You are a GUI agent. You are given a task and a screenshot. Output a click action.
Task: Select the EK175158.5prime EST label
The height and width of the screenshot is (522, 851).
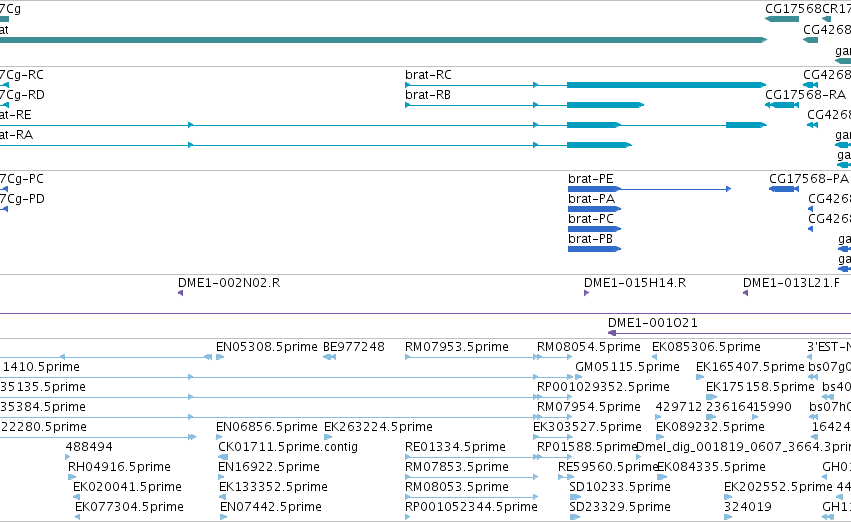click(x=760, y=387)
